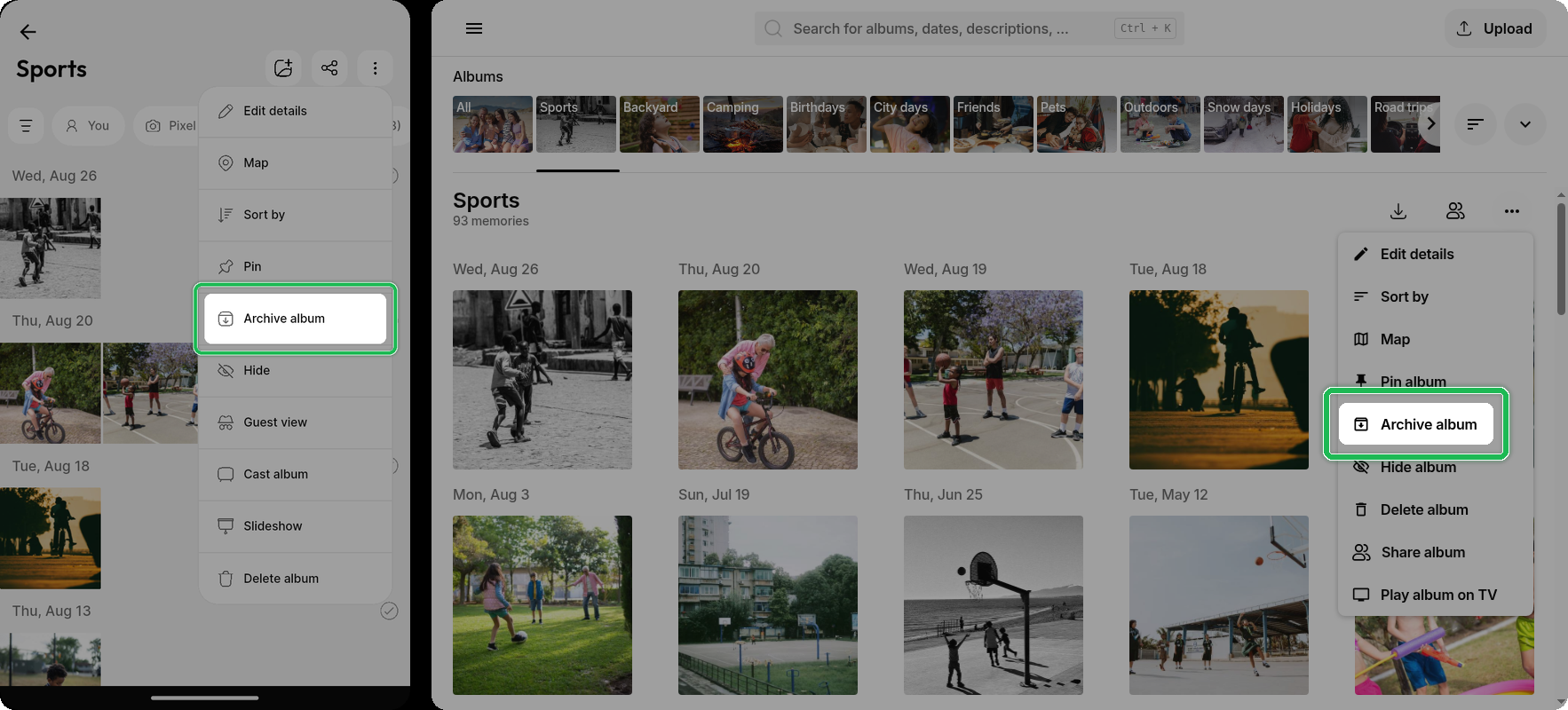Screen dimensions: 1568x710
Task: Tap the You filter chip
Action: click(88, 126)
